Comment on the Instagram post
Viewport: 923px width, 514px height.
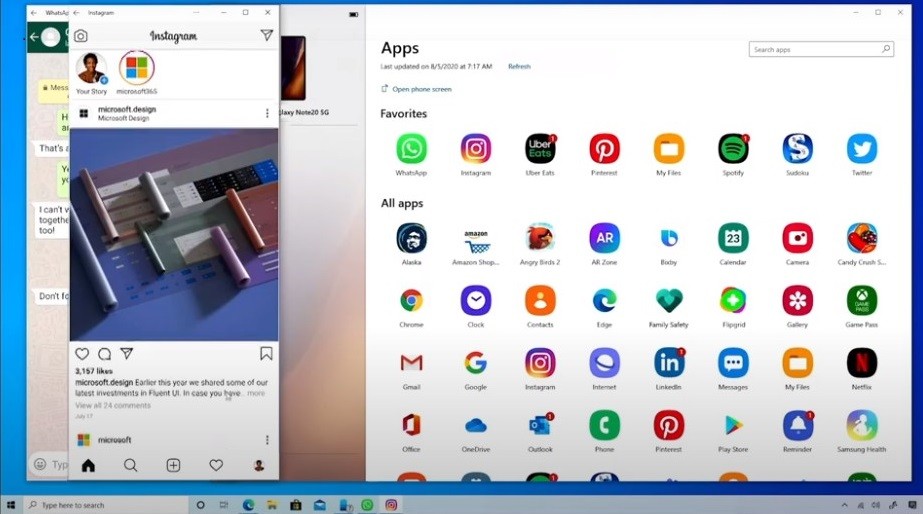(x=105, y=354)
